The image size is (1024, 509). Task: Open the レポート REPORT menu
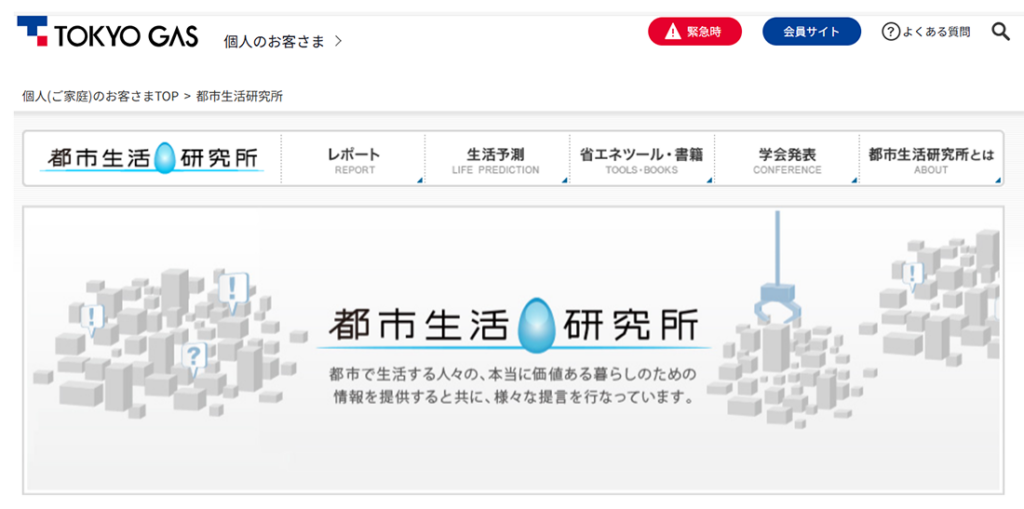coord(354,160)
